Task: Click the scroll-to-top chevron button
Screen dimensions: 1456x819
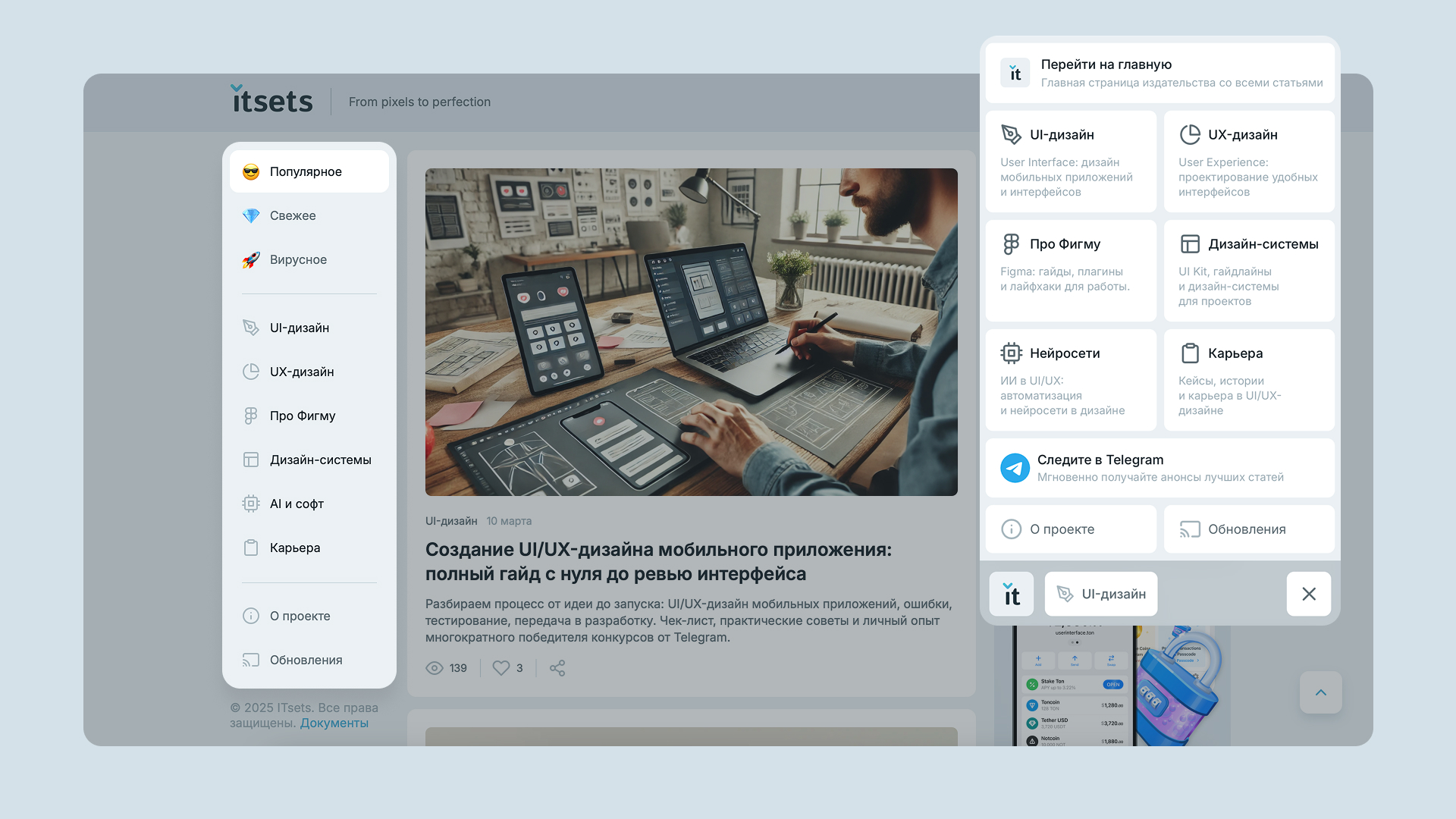Action: tap(1320, 692)
